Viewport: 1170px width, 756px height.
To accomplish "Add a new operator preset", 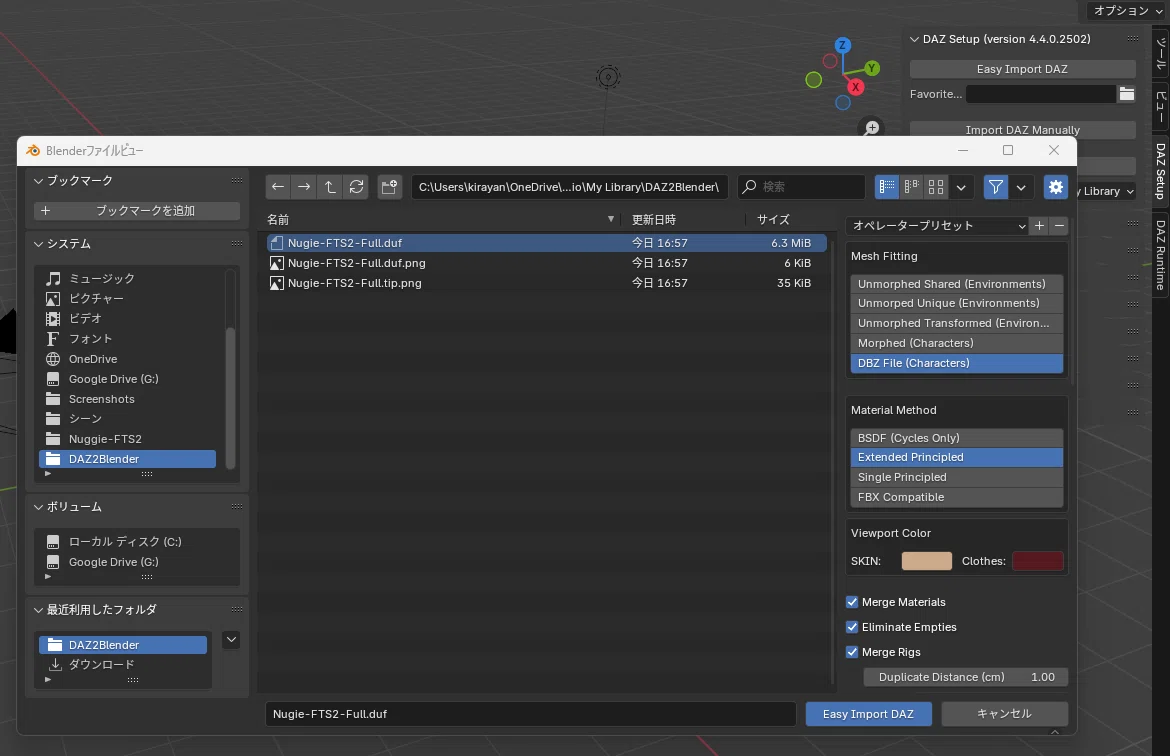I will point(1039,225).
